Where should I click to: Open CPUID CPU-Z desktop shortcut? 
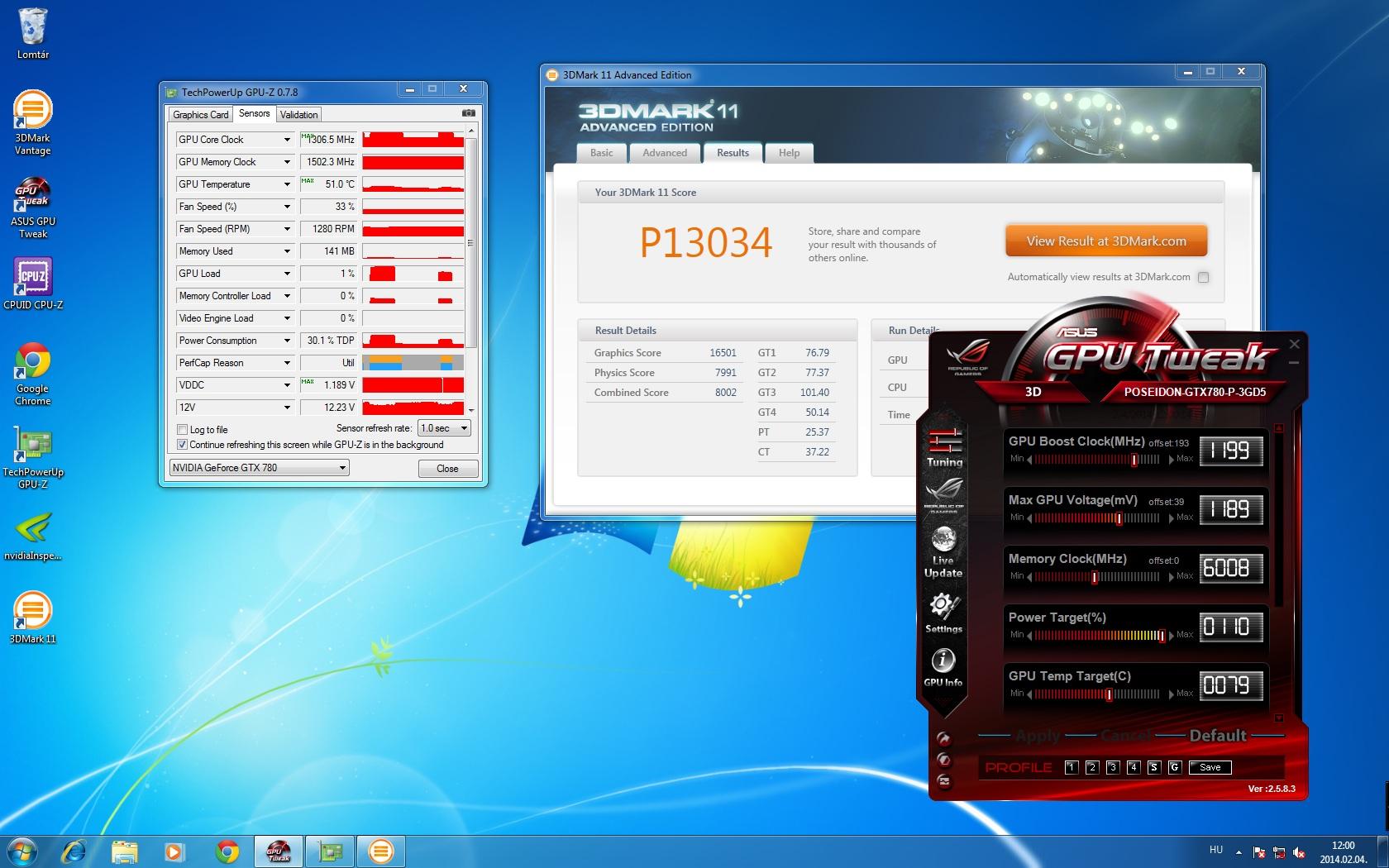point(33,284)
